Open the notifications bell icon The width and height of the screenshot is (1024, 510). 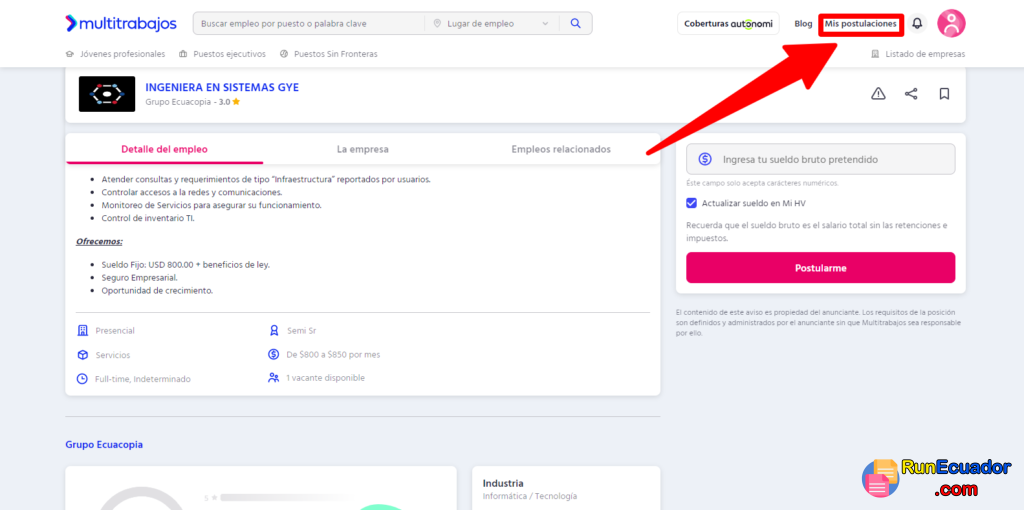pyautogui.click(x=917, y=24)
